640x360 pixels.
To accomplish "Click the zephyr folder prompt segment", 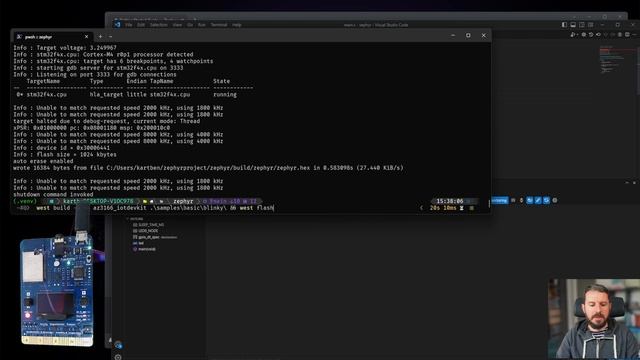I will click(x=183, y=201).
